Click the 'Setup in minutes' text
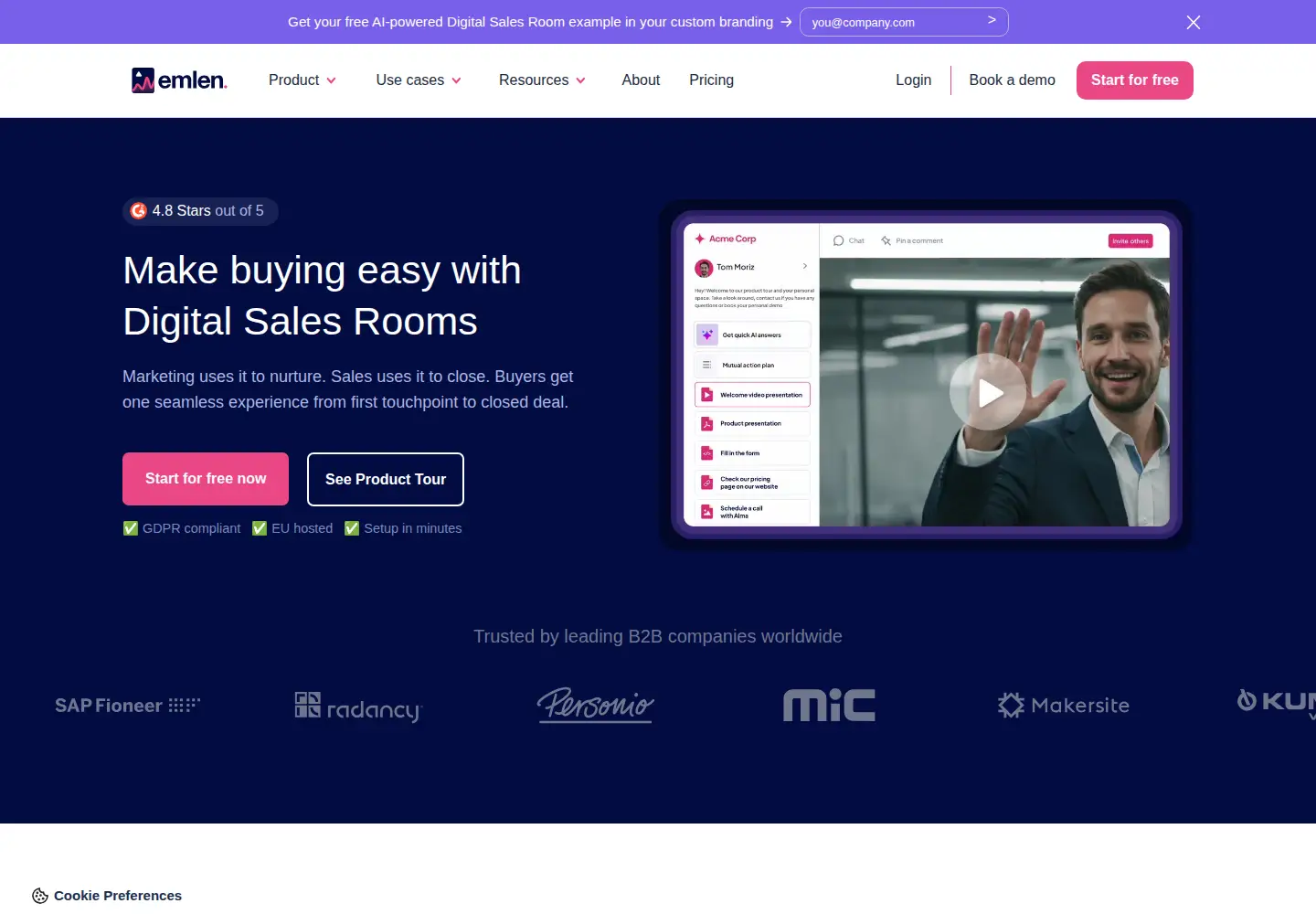Image resolution: width=1316 pixels, height=914 pixels. click(x=413, y=528)
